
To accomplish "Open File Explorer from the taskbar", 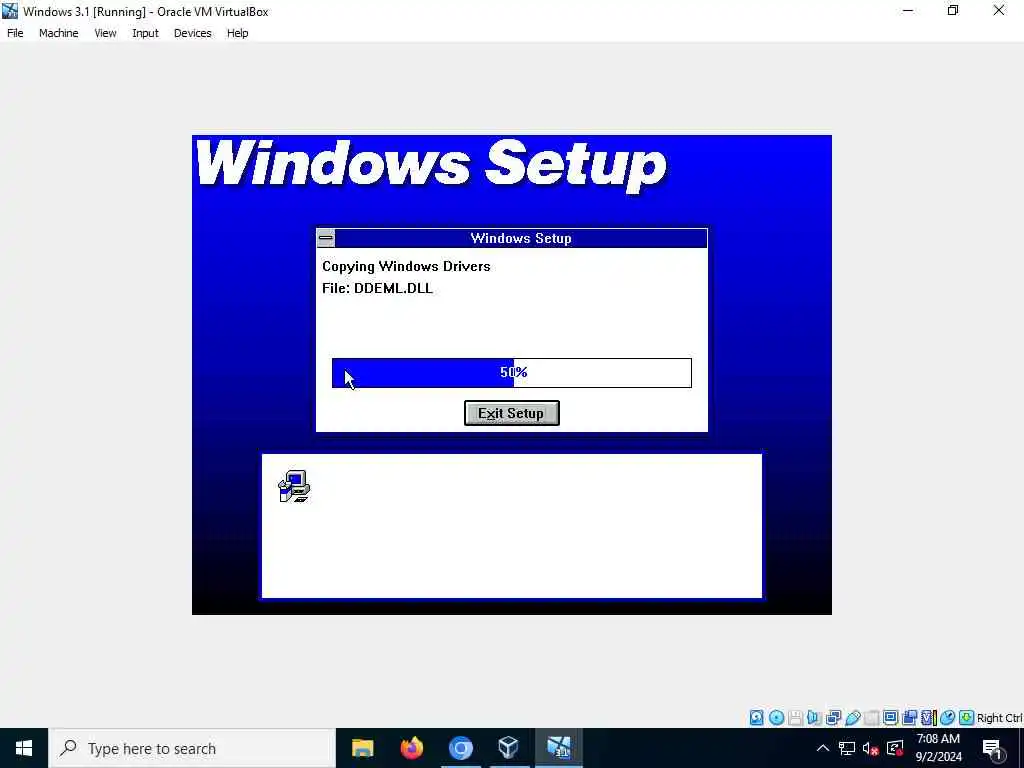I will coord(362,748).
